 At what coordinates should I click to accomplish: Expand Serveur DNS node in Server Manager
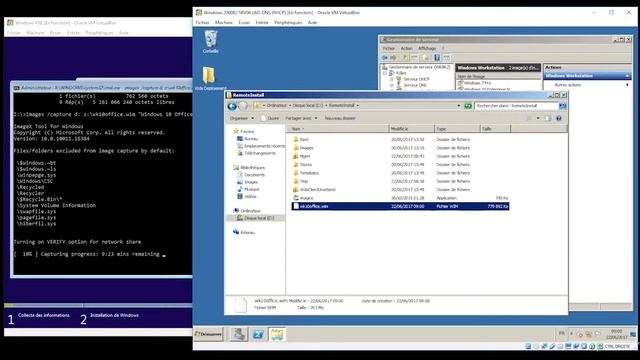coord(392,85)
